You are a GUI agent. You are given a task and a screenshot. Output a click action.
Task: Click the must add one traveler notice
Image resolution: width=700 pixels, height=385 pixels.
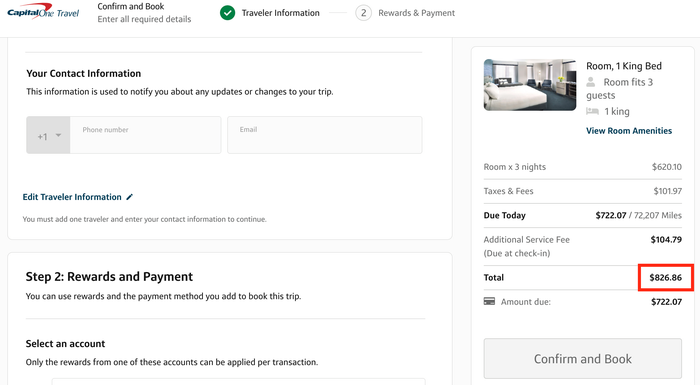[145, 219]
